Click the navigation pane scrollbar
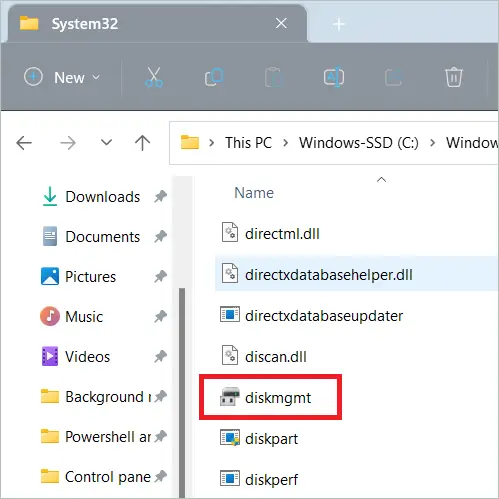The height and width of the screenshot is (499, 499). [x=182, y=393]
